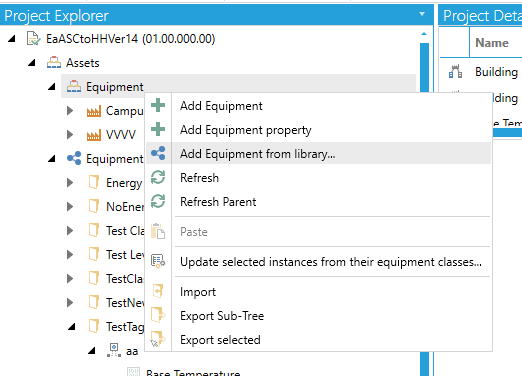Image resolution: width=522 pixels, height=376 pixels.
Task: Collapse the TestTag tree node
Action: coord(71,327)
